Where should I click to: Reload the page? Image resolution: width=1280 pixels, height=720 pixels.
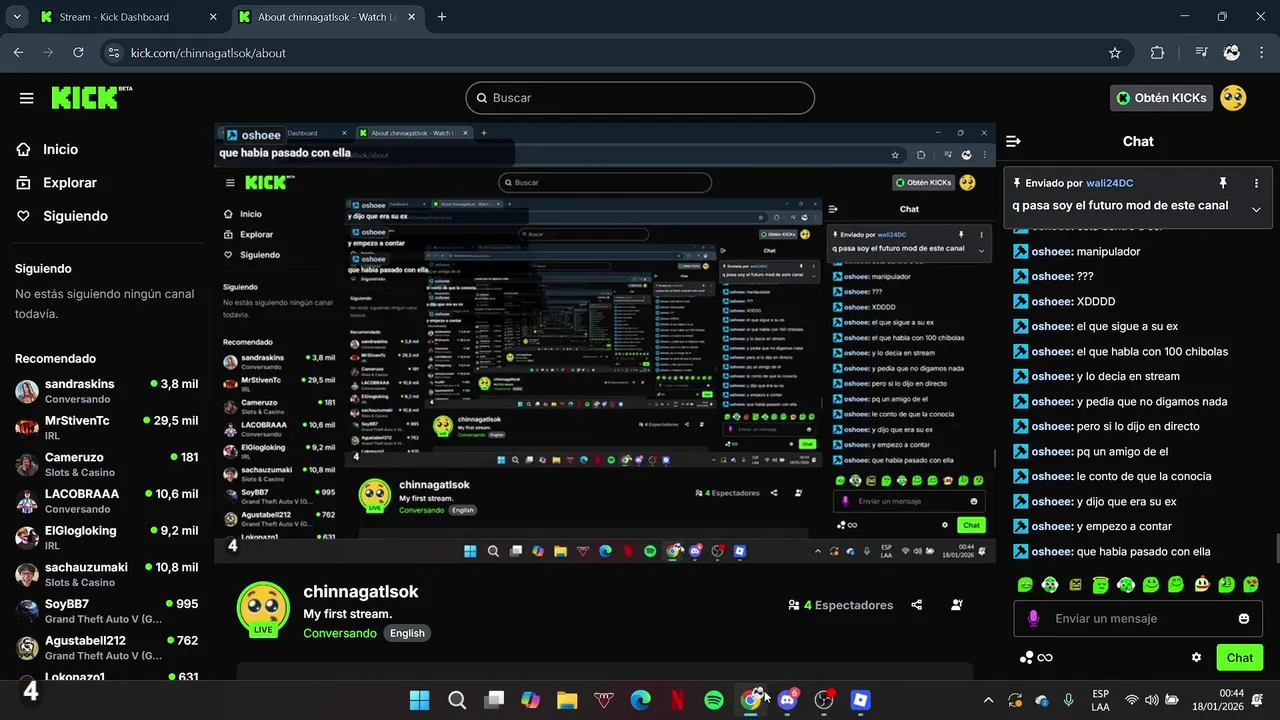tap(78, 52)
